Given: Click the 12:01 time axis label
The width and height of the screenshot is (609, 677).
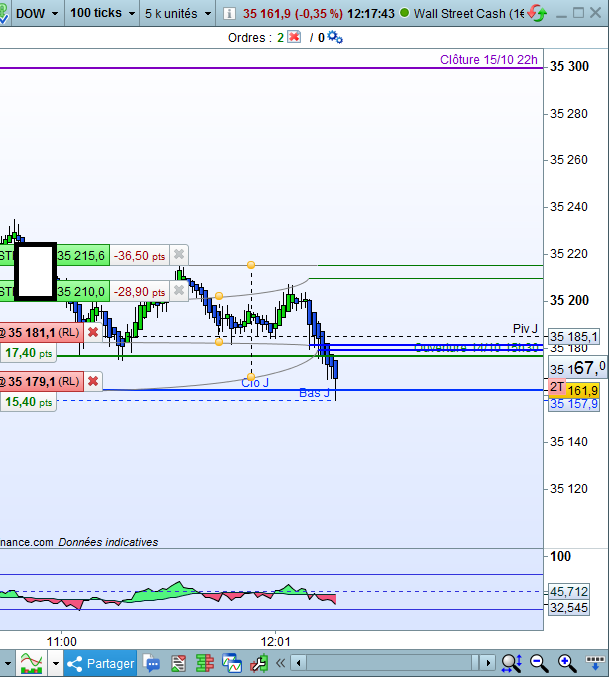Looking at the screenshot, I should click(x=275, y=641).
